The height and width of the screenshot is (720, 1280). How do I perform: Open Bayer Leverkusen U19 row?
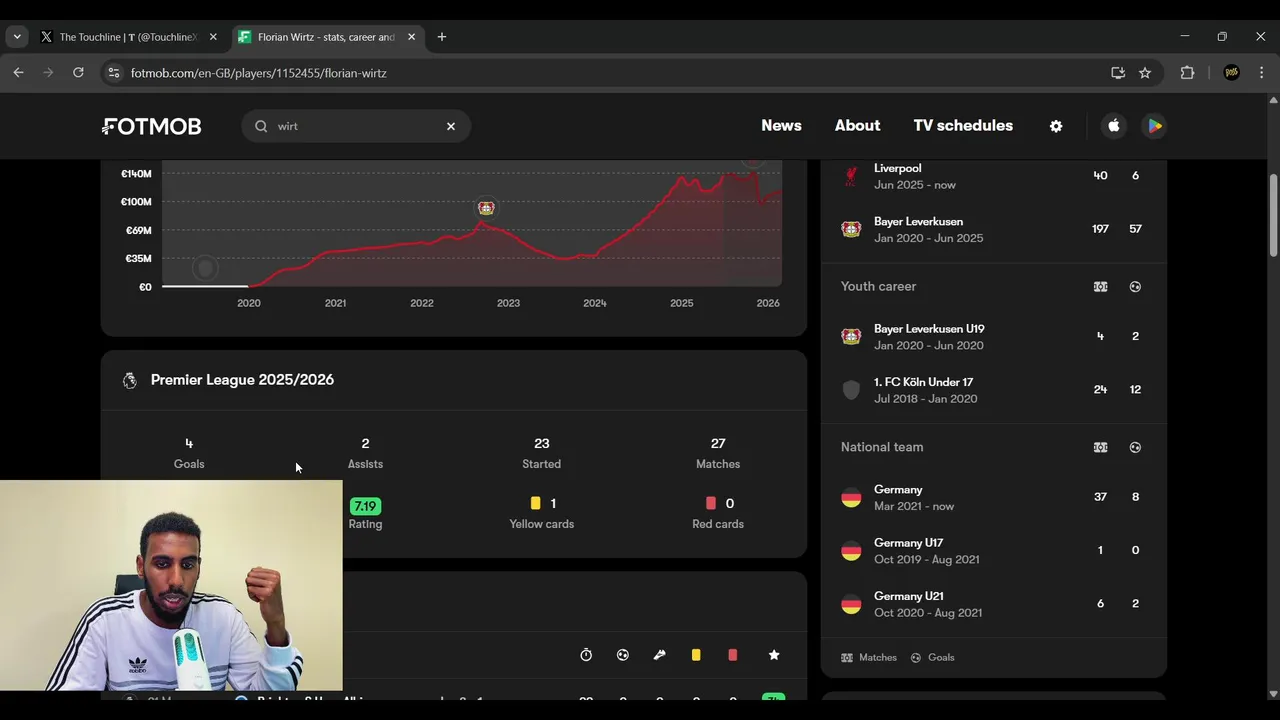click(x=994, y=336)
